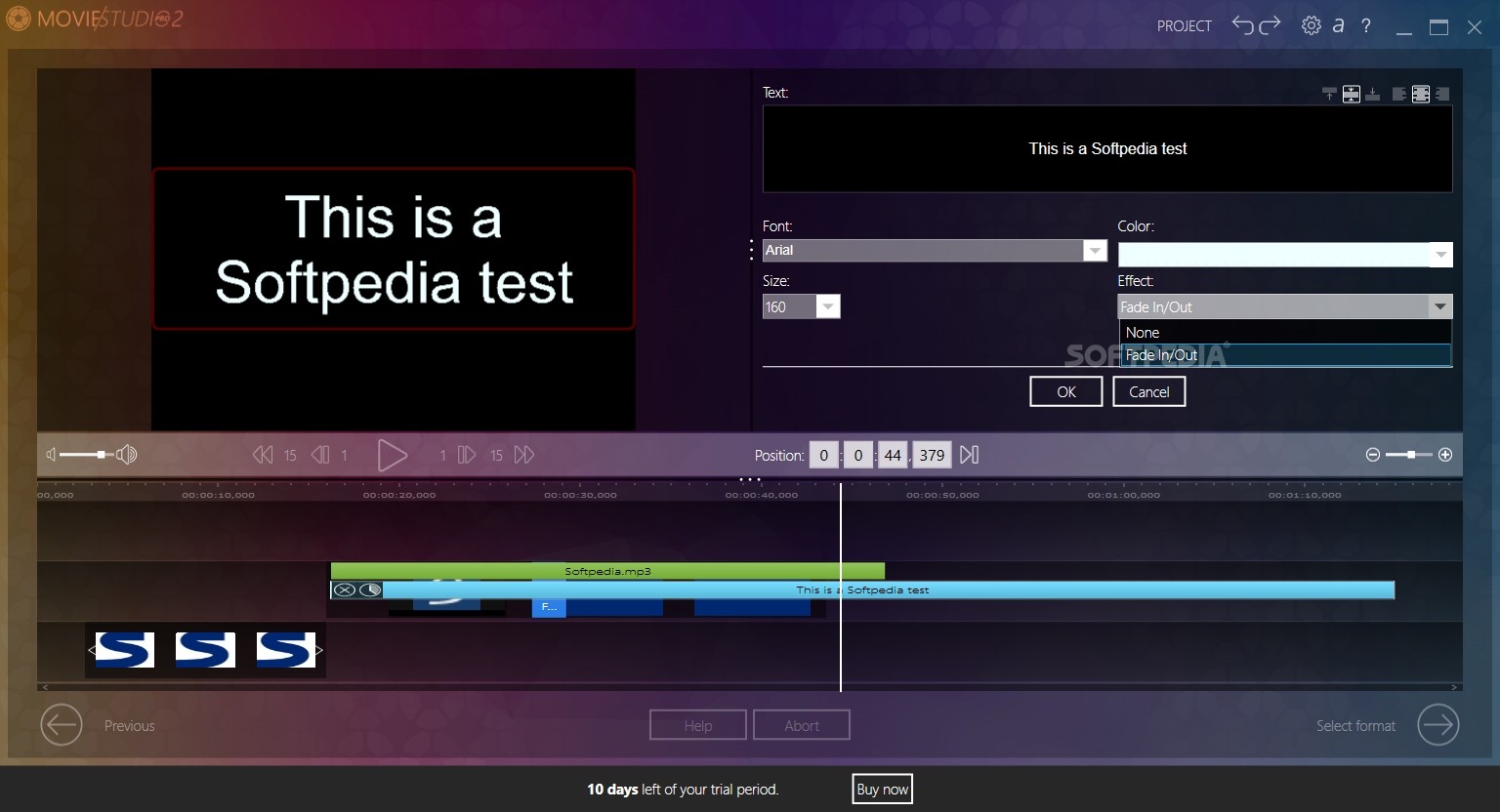Step forward 1 frame

(x=467, y=455)
